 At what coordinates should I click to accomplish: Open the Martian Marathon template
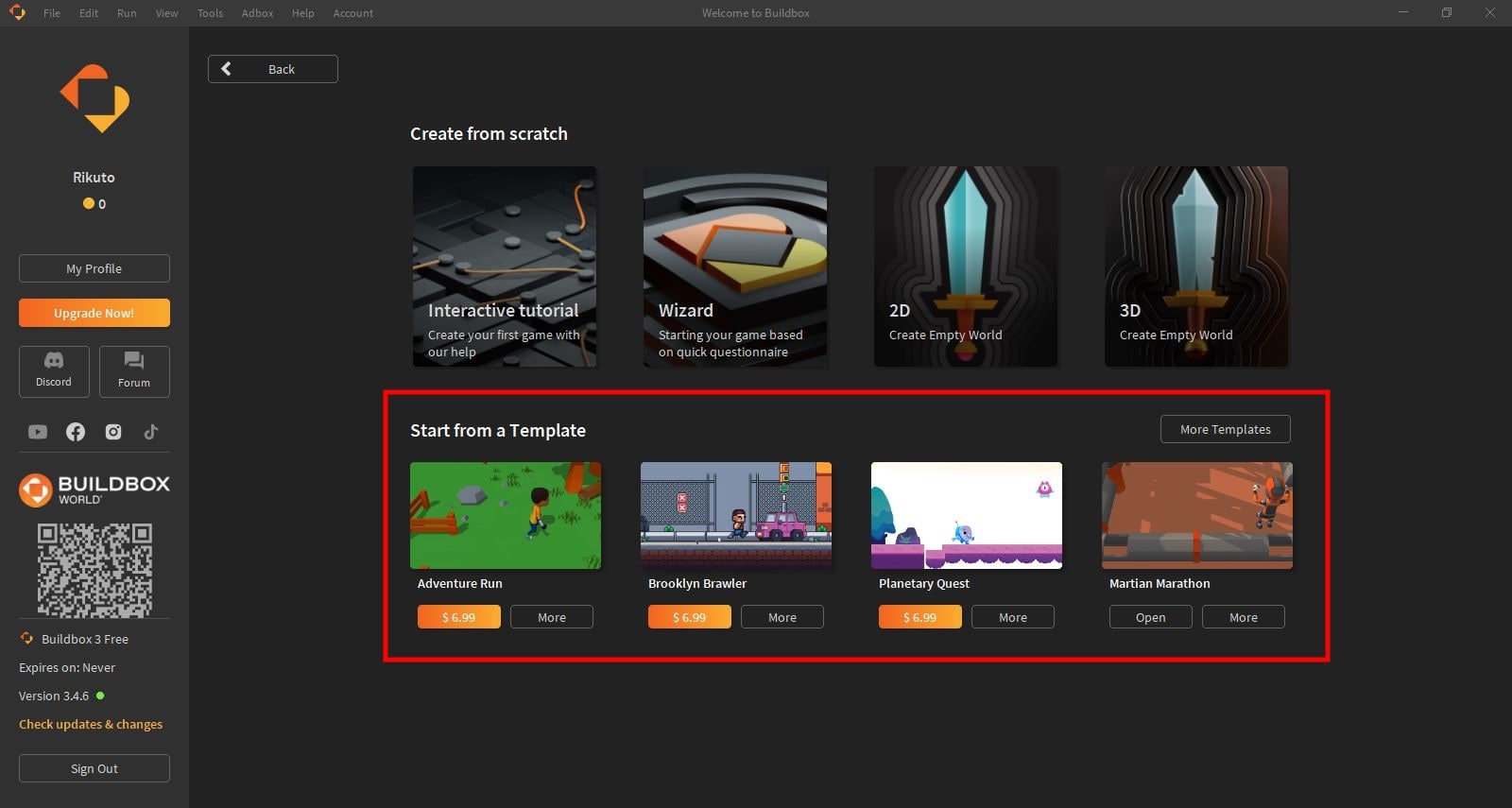click(x=1150, y=617)
